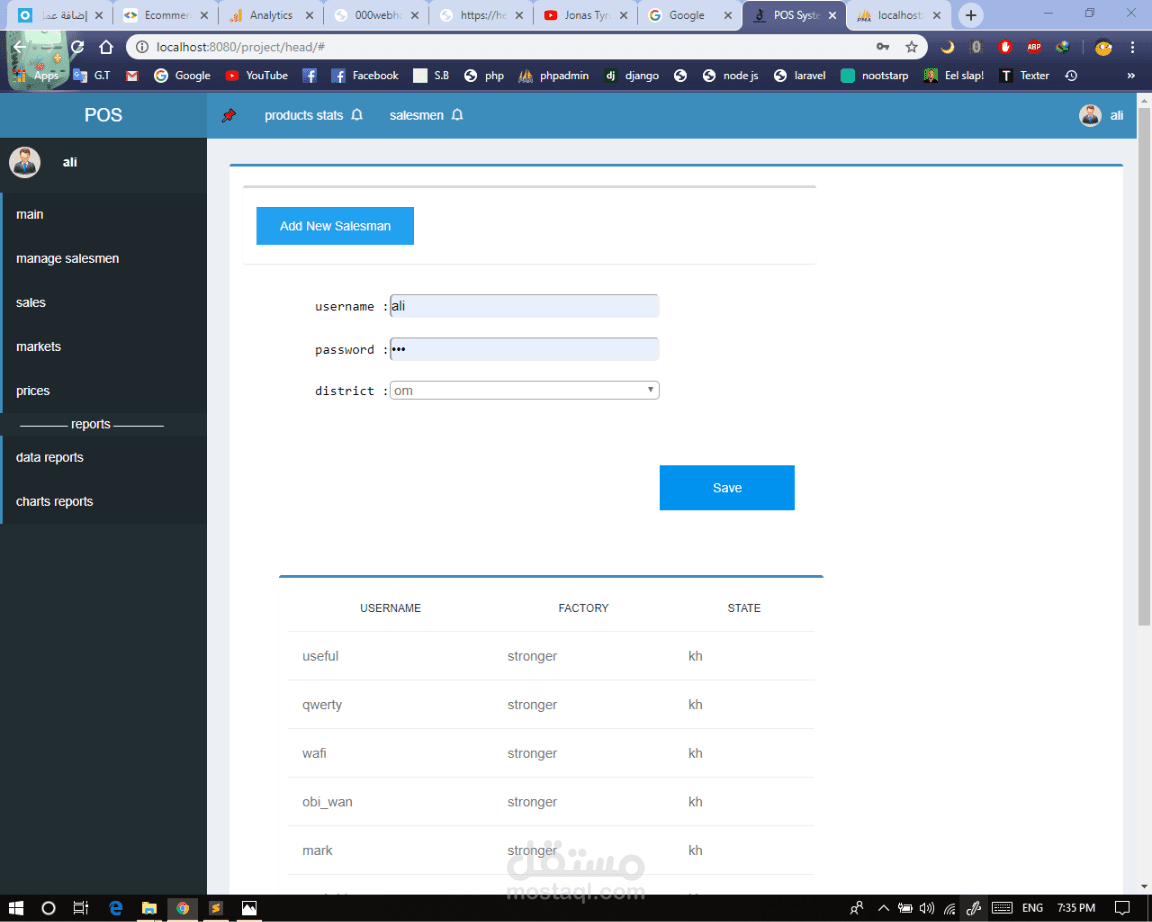
Task: Show hidden system tray icons
Action: tap(883, 908)
